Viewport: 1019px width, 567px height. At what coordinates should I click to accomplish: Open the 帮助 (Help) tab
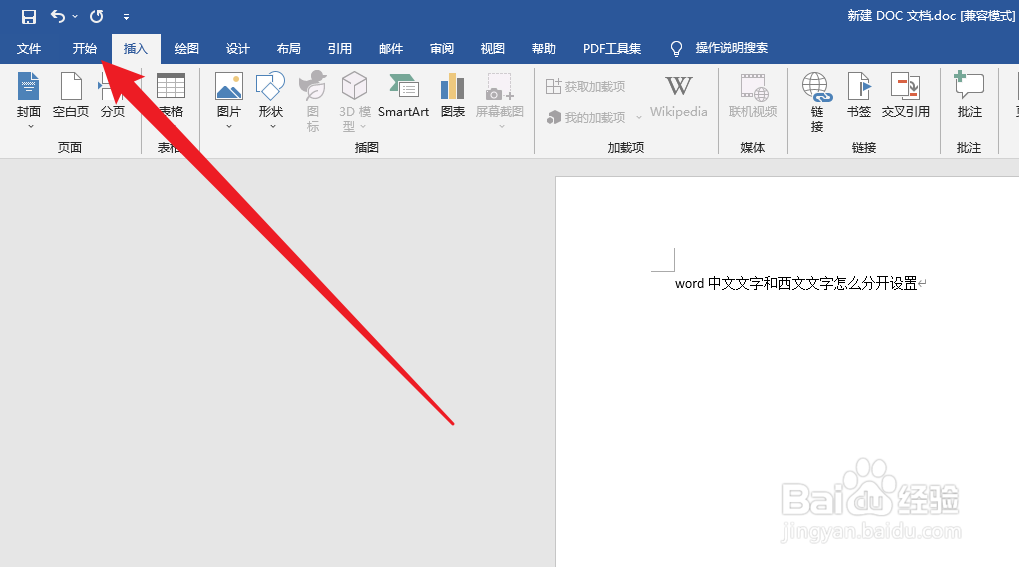[x=544, y=49]
